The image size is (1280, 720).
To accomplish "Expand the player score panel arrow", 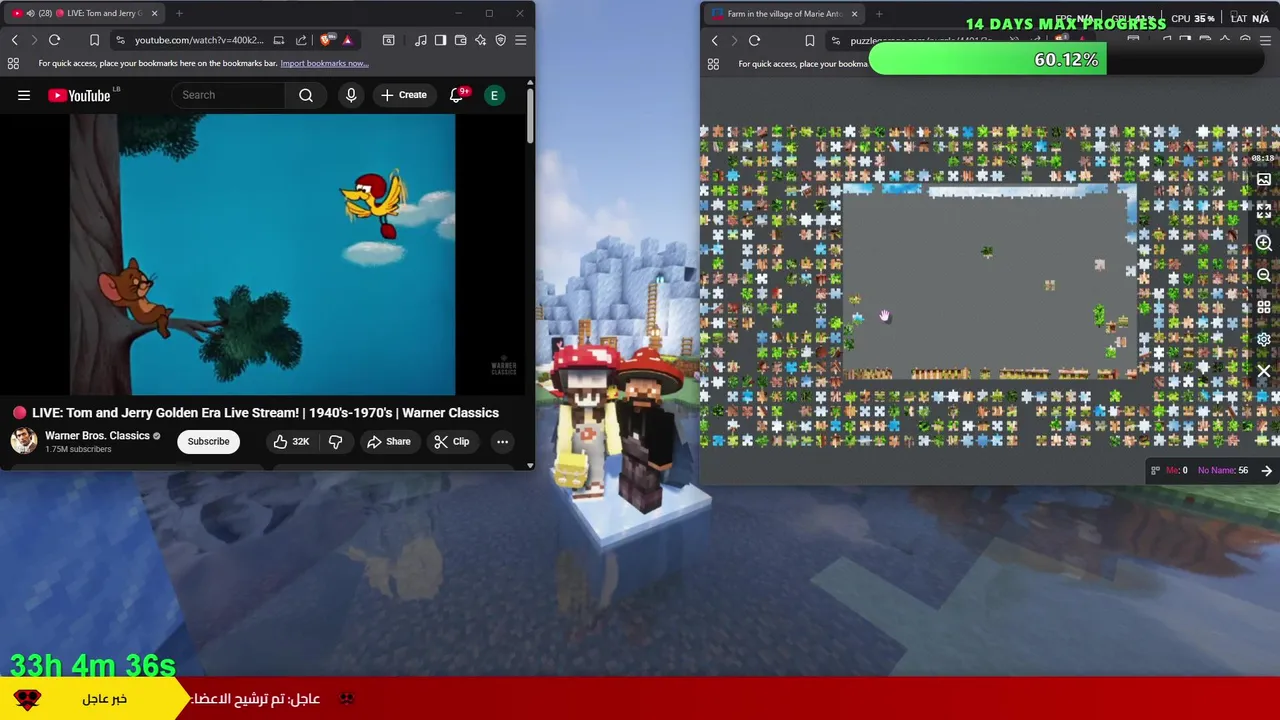I will click(1266, 470).
